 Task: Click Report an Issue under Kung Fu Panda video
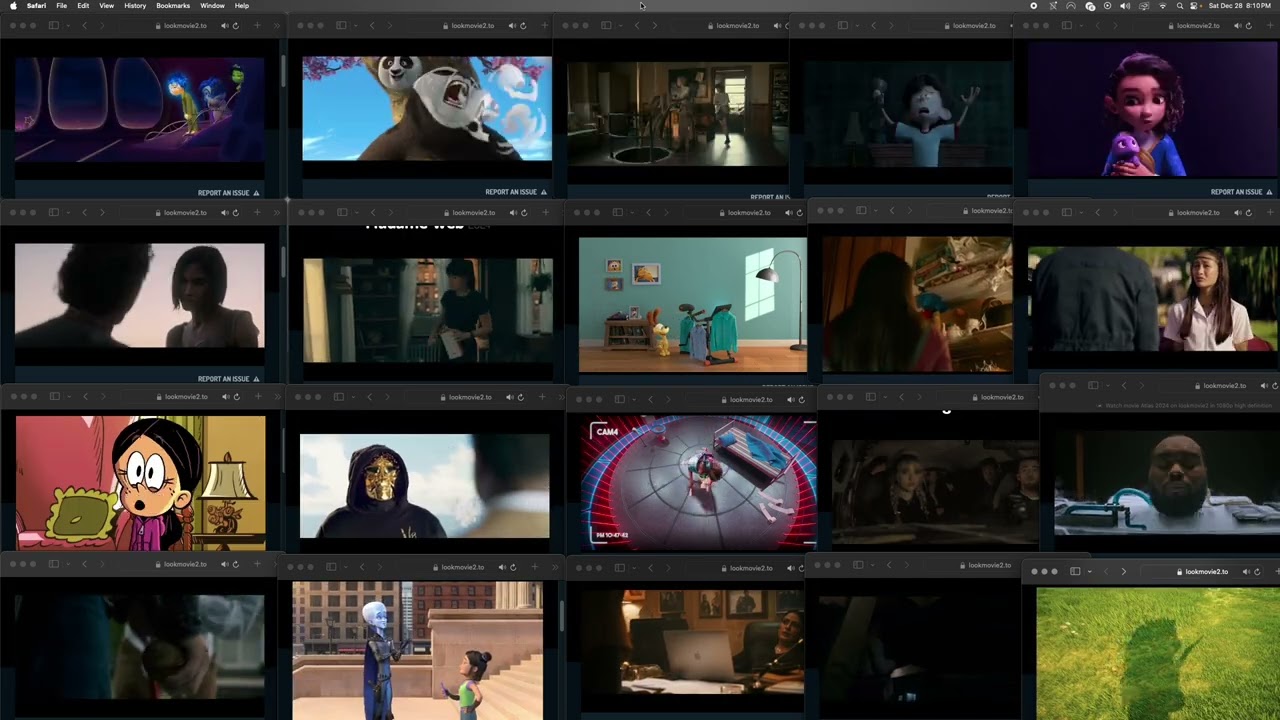point(516,192)
